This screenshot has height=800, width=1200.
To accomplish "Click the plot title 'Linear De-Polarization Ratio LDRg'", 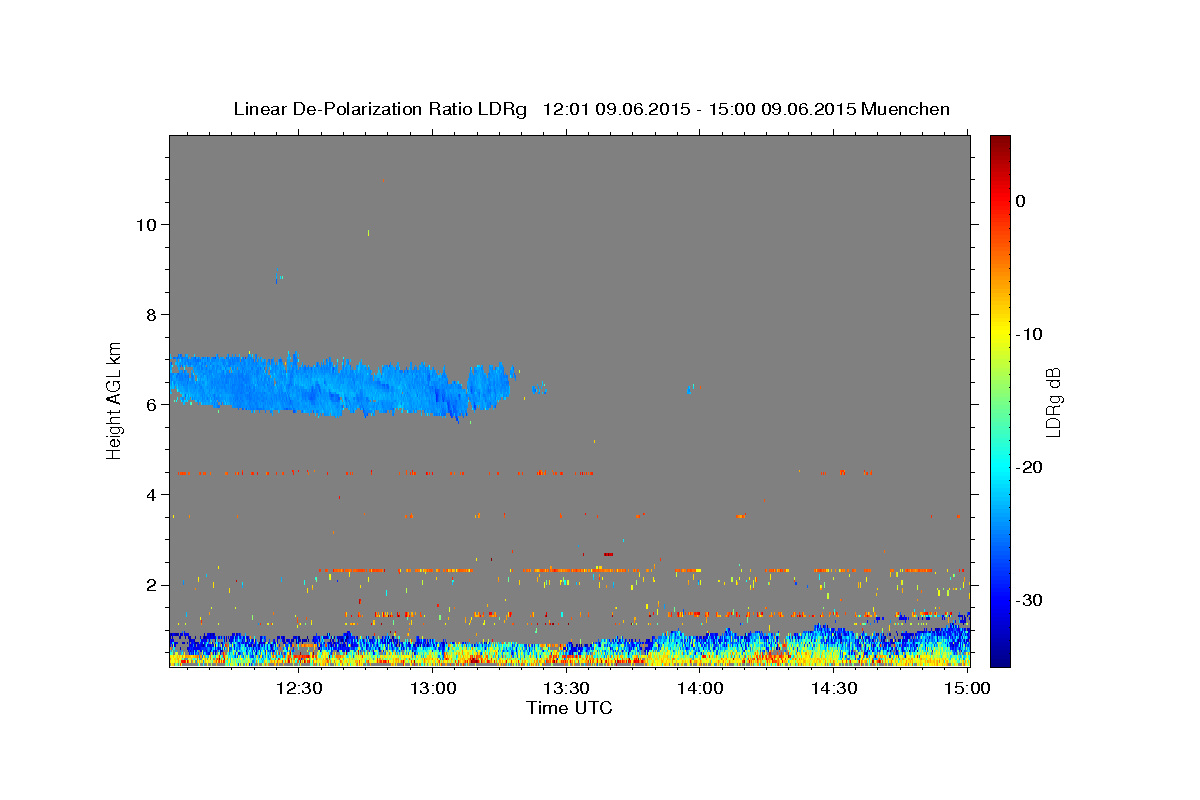I will [x=380, y=109].
